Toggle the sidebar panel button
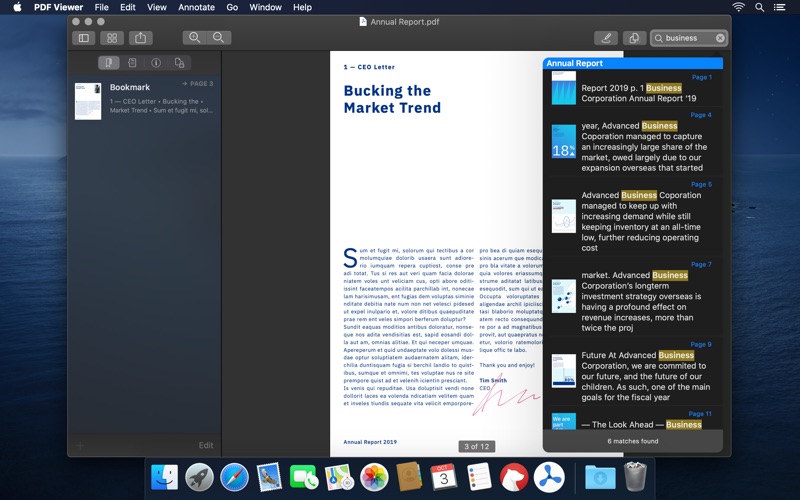Screen dimensions: 800x500 [83, 38]
